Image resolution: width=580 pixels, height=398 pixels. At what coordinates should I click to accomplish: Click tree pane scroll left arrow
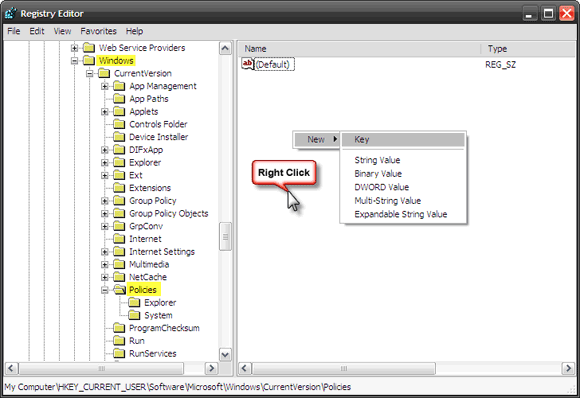point(11,368)
